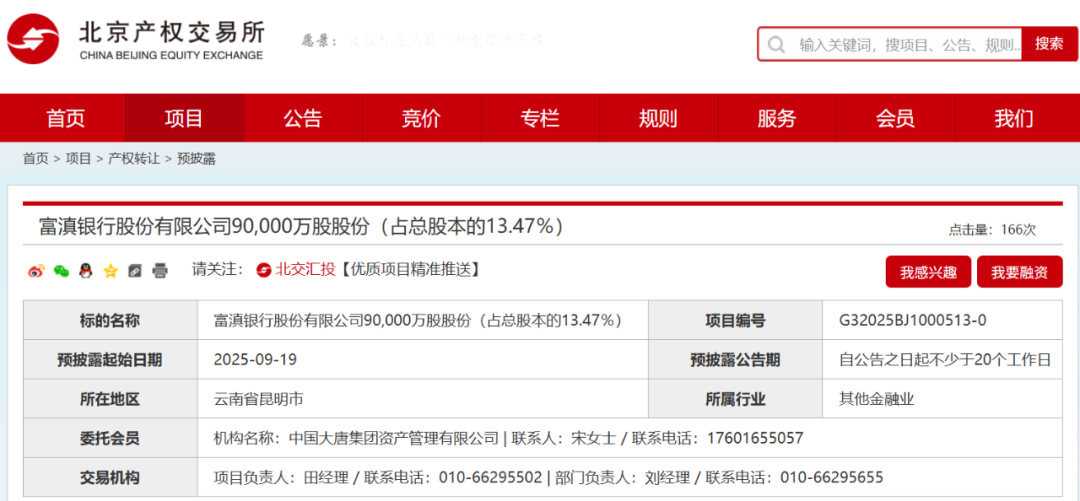1080x501 pixels.
Task: Print the page using the printer icon
Action: [160, 271]
